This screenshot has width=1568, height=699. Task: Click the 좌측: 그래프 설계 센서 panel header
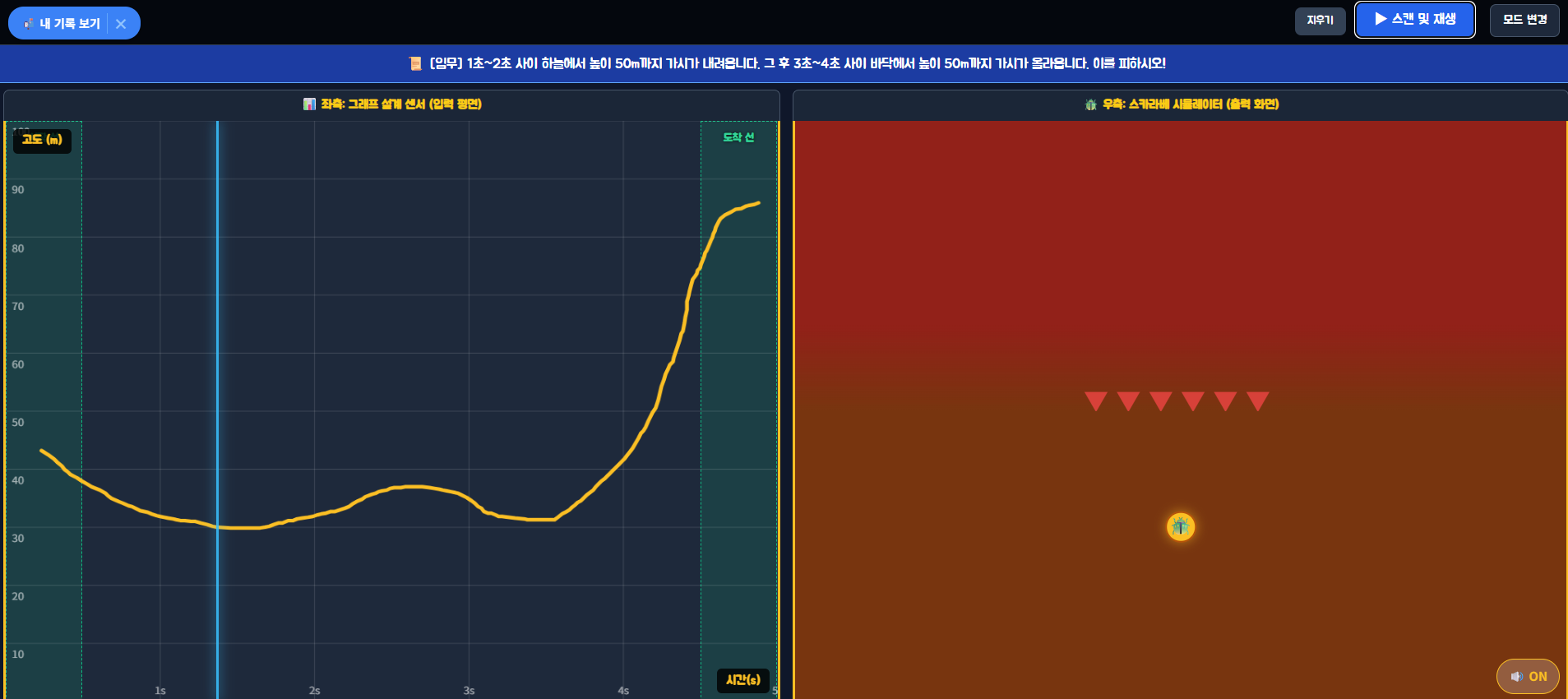pyautogui.click(x=392, y=104)
